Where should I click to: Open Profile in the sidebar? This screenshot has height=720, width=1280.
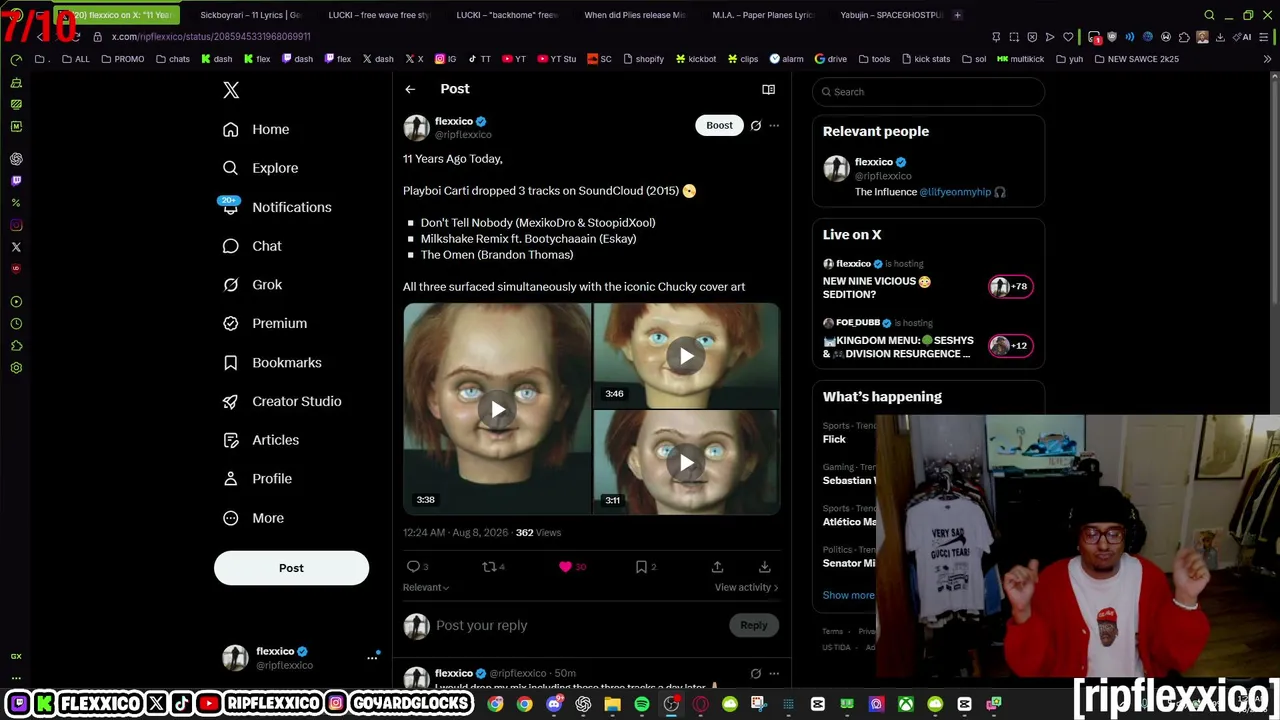(258, 479)
